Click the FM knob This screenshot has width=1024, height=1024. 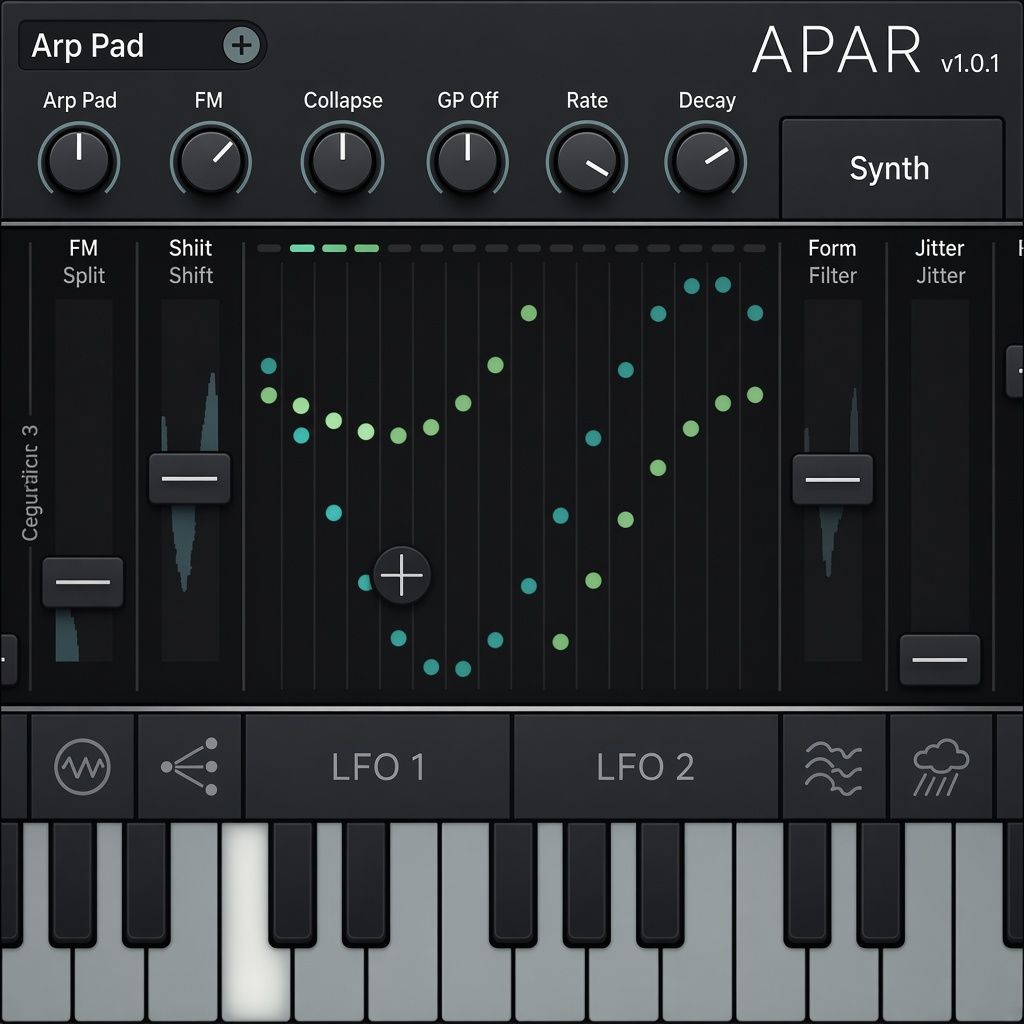pos(210,160)
